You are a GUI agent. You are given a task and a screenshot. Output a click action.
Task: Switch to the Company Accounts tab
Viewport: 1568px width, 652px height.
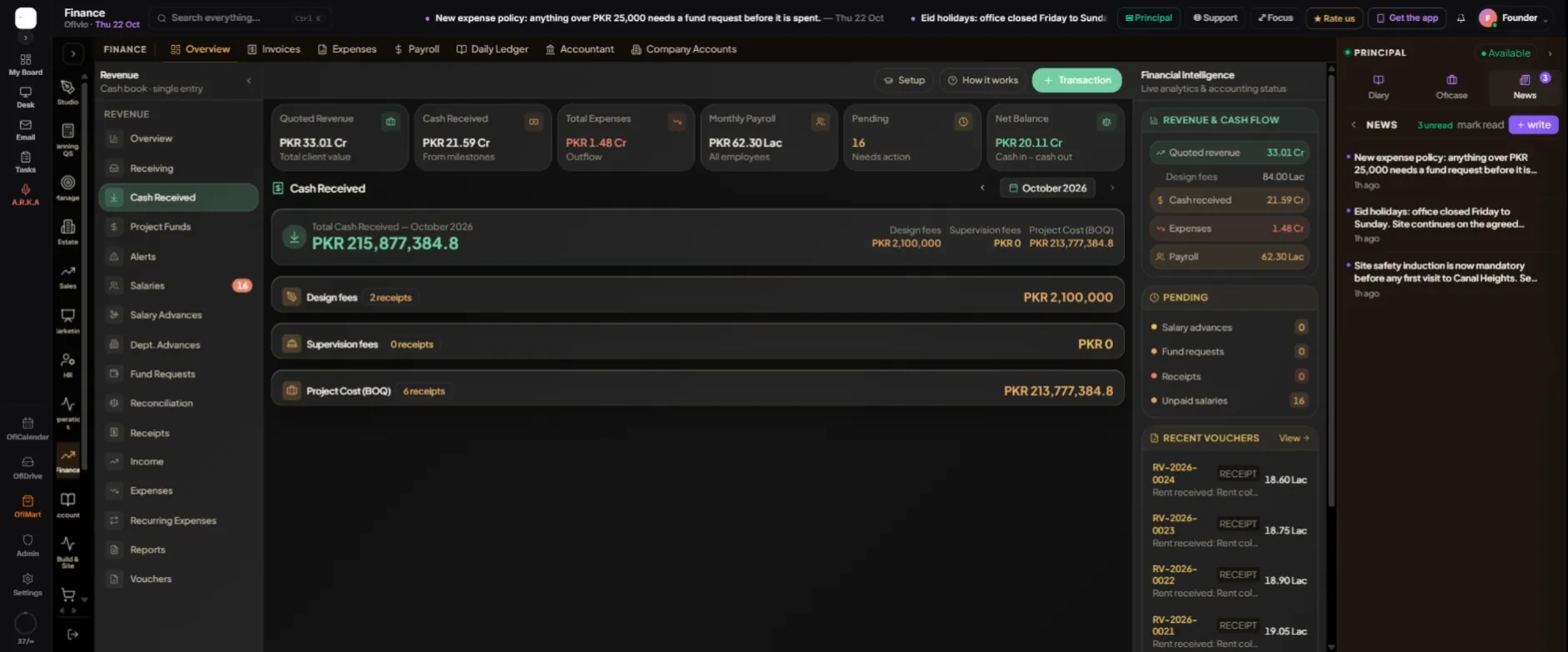pos(684,49)
